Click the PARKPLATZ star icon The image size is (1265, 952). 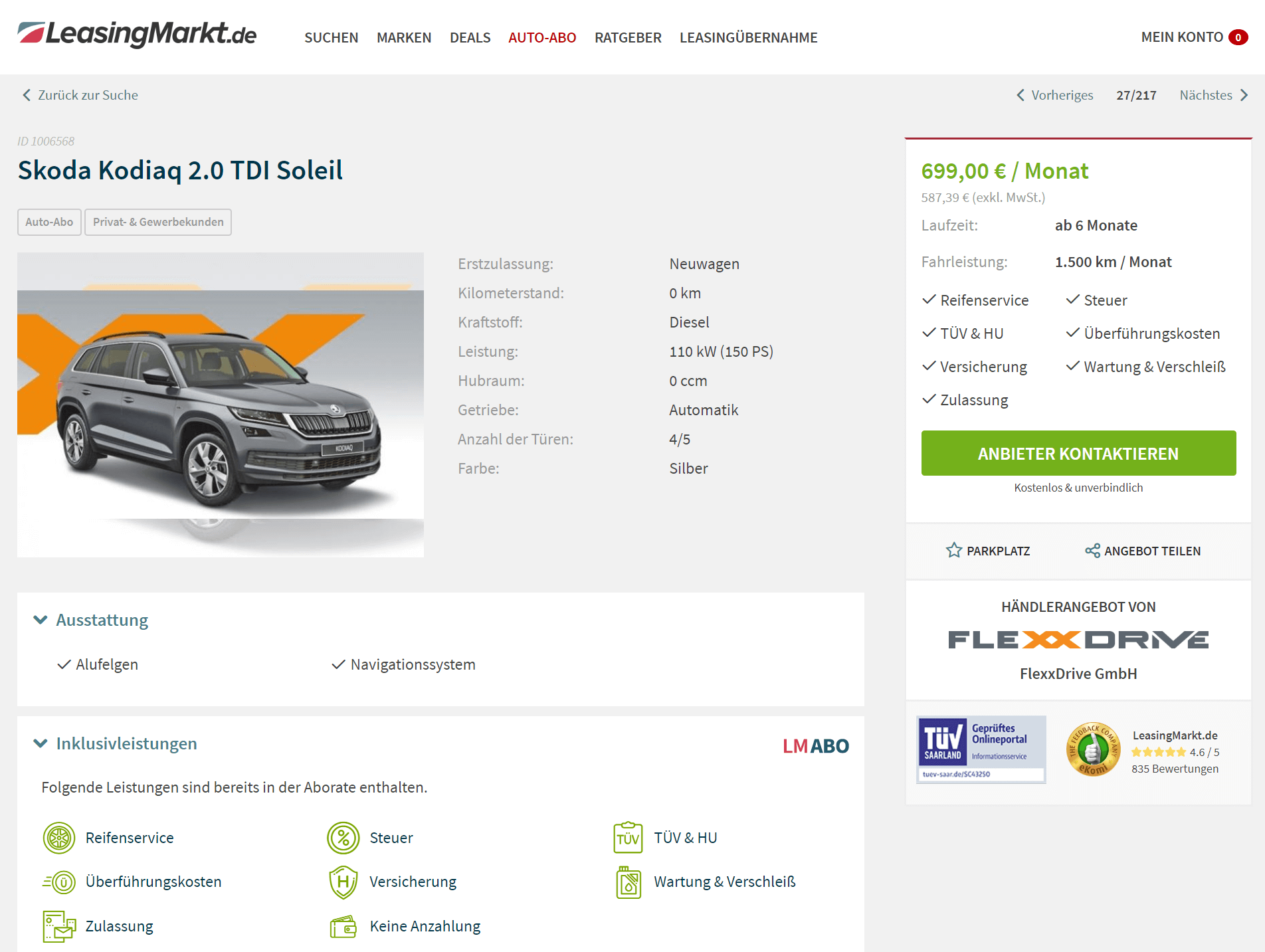point(954,551)
